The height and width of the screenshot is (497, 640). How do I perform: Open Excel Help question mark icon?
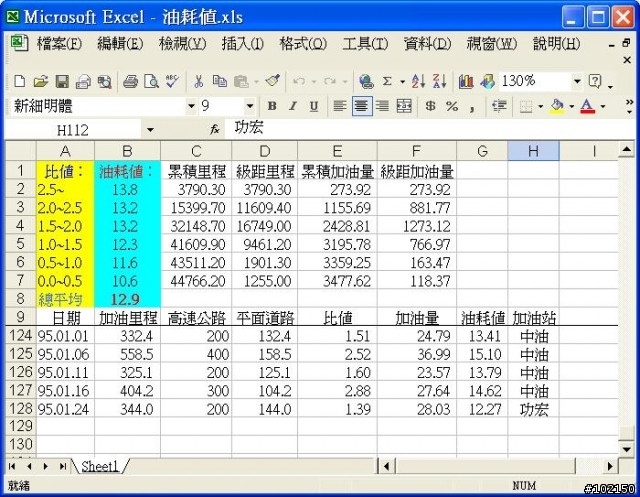(x=595, y=82)
